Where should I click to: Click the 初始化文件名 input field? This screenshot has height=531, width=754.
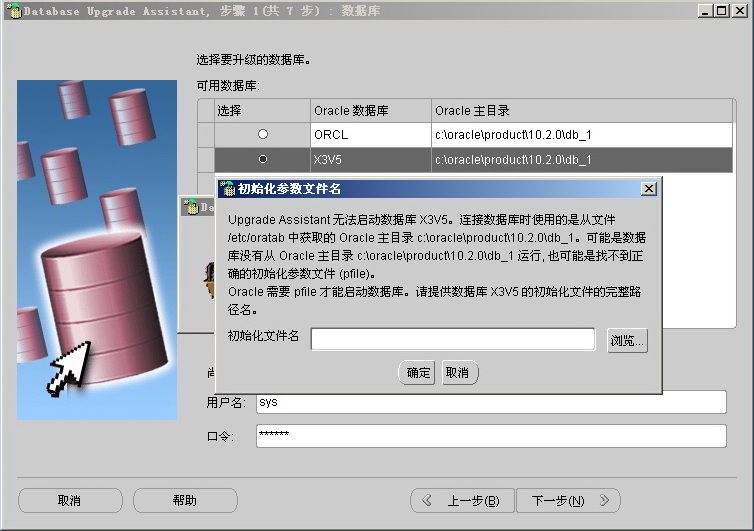(453, 339)
